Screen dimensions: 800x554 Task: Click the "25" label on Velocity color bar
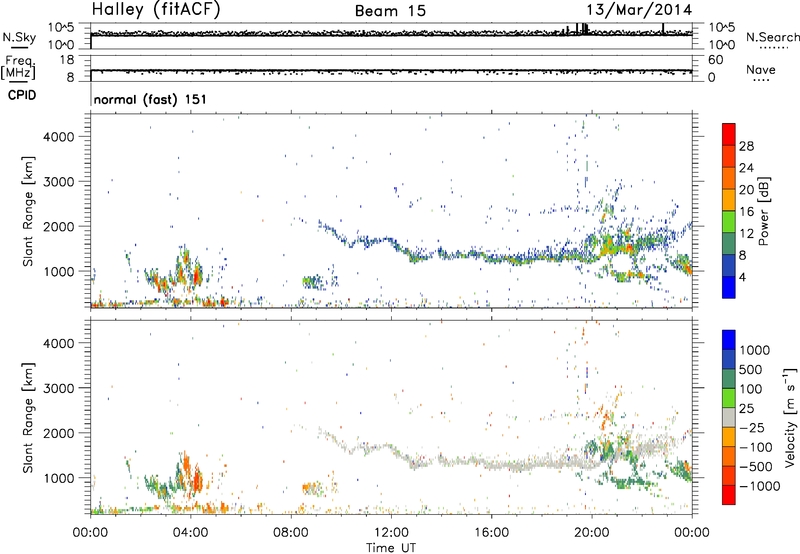(x=746, y=408)
